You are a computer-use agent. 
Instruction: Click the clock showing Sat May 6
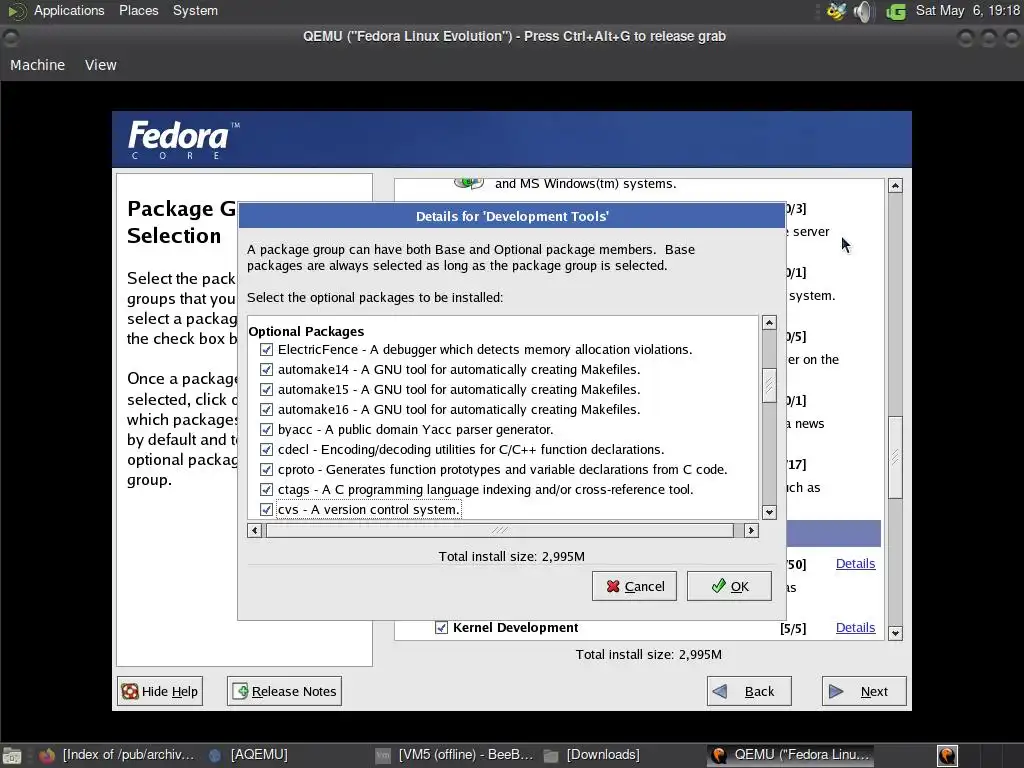tap(967, 10)
